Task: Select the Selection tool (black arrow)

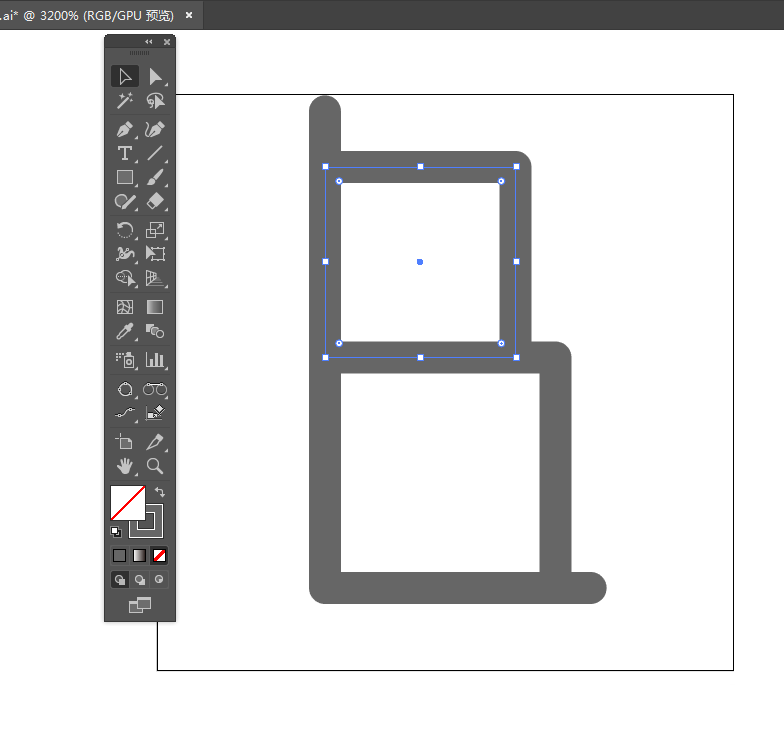Action: [x=125, y=76]
